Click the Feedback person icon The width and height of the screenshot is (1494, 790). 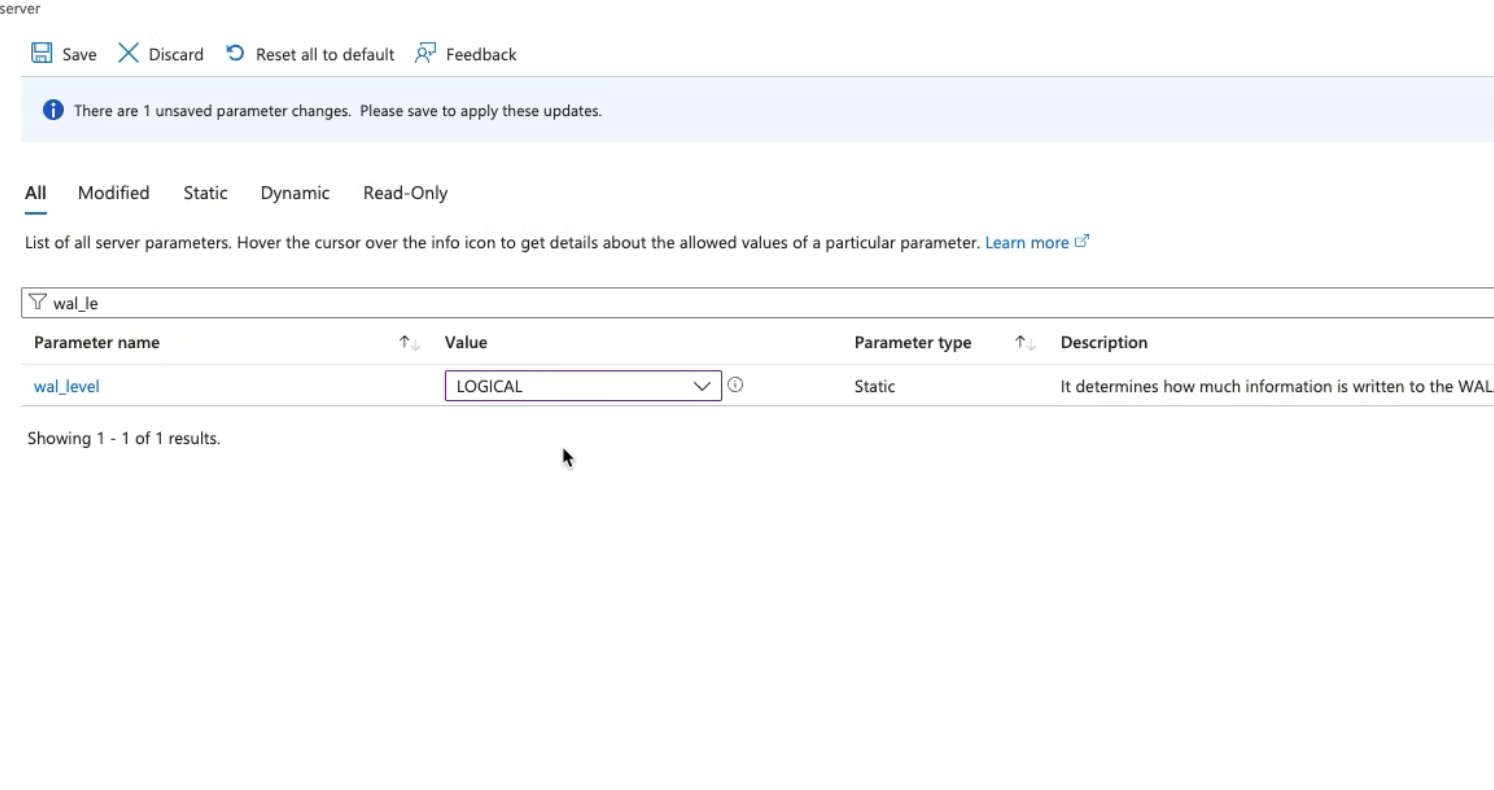[426, 53]
